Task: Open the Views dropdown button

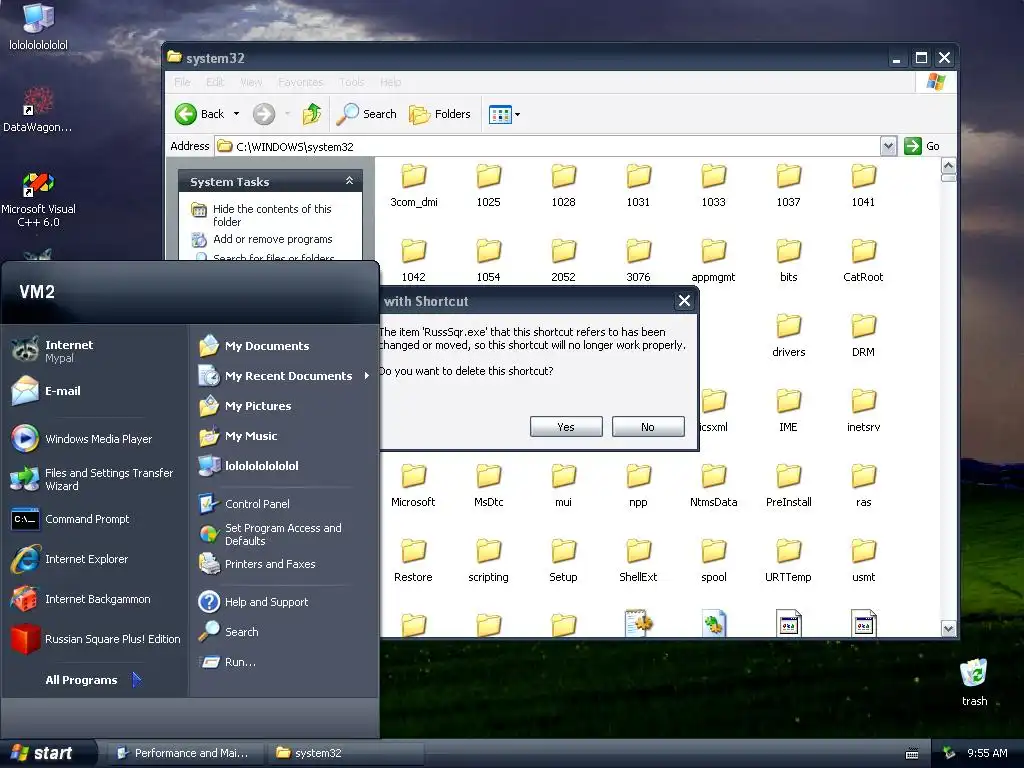Action: (504, 114)
